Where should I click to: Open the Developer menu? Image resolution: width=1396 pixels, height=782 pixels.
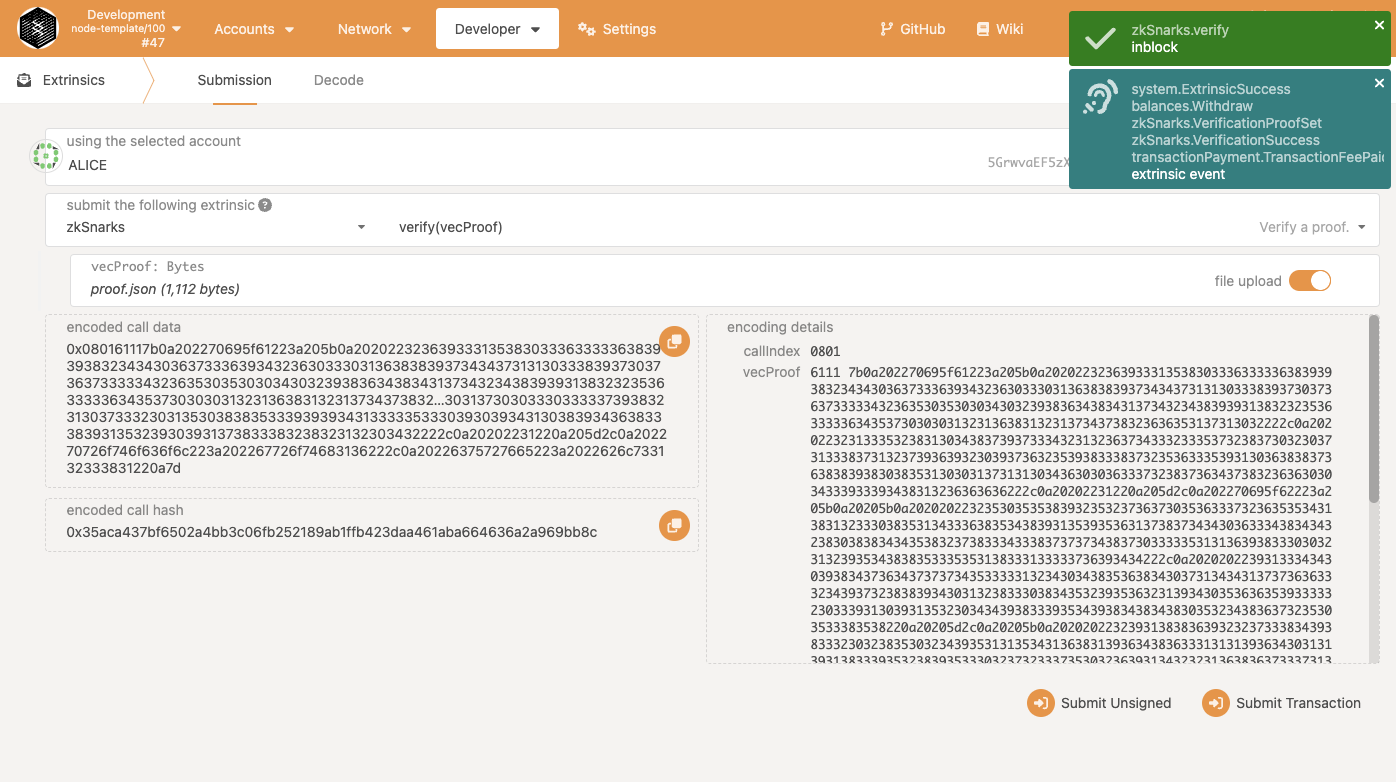point(498,29)
